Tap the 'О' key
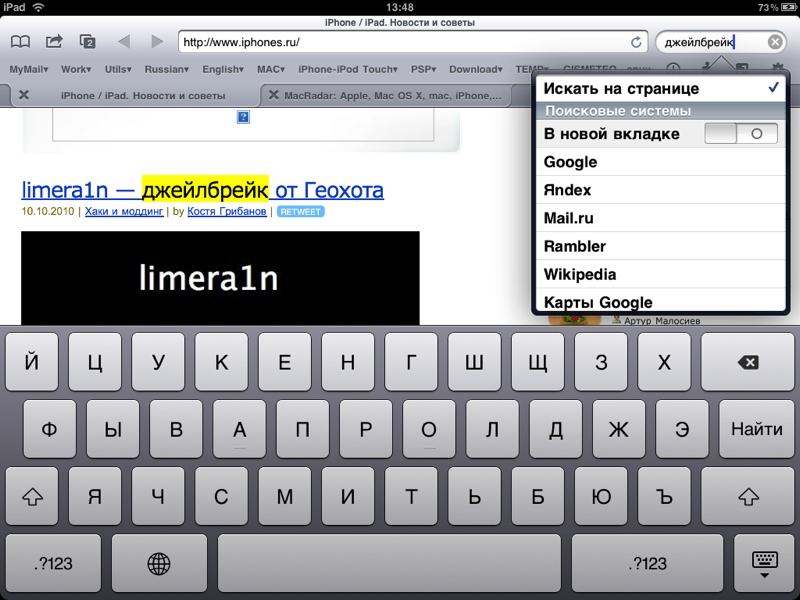Image resolution: width=800 pixels, height=600 pixels. (429, 429)
